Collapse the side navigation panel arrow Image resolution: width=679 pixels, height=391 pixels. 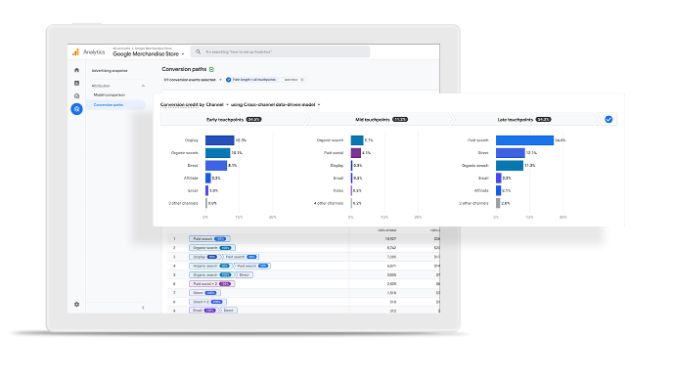[x=143, y=307]
